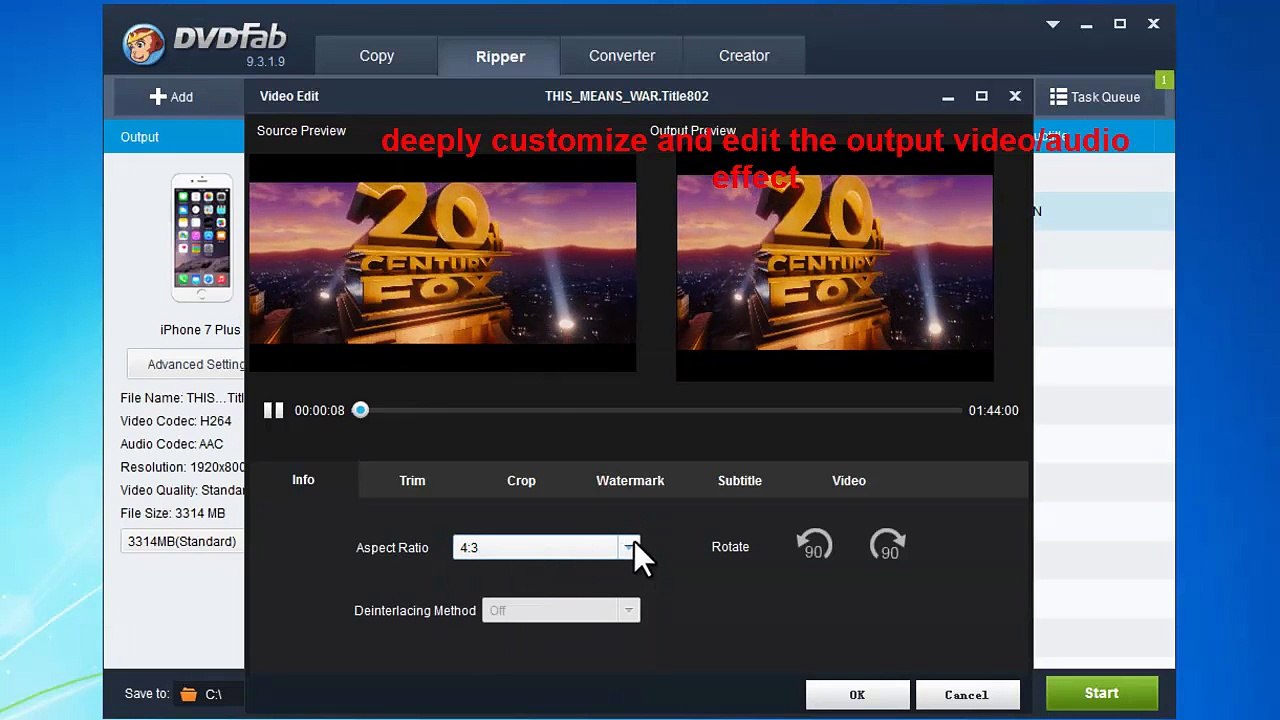Open the Deinterlacing Method dropdown
Image resolution: width=1280 pixels, height=720 pixels.
click(628, 610)
